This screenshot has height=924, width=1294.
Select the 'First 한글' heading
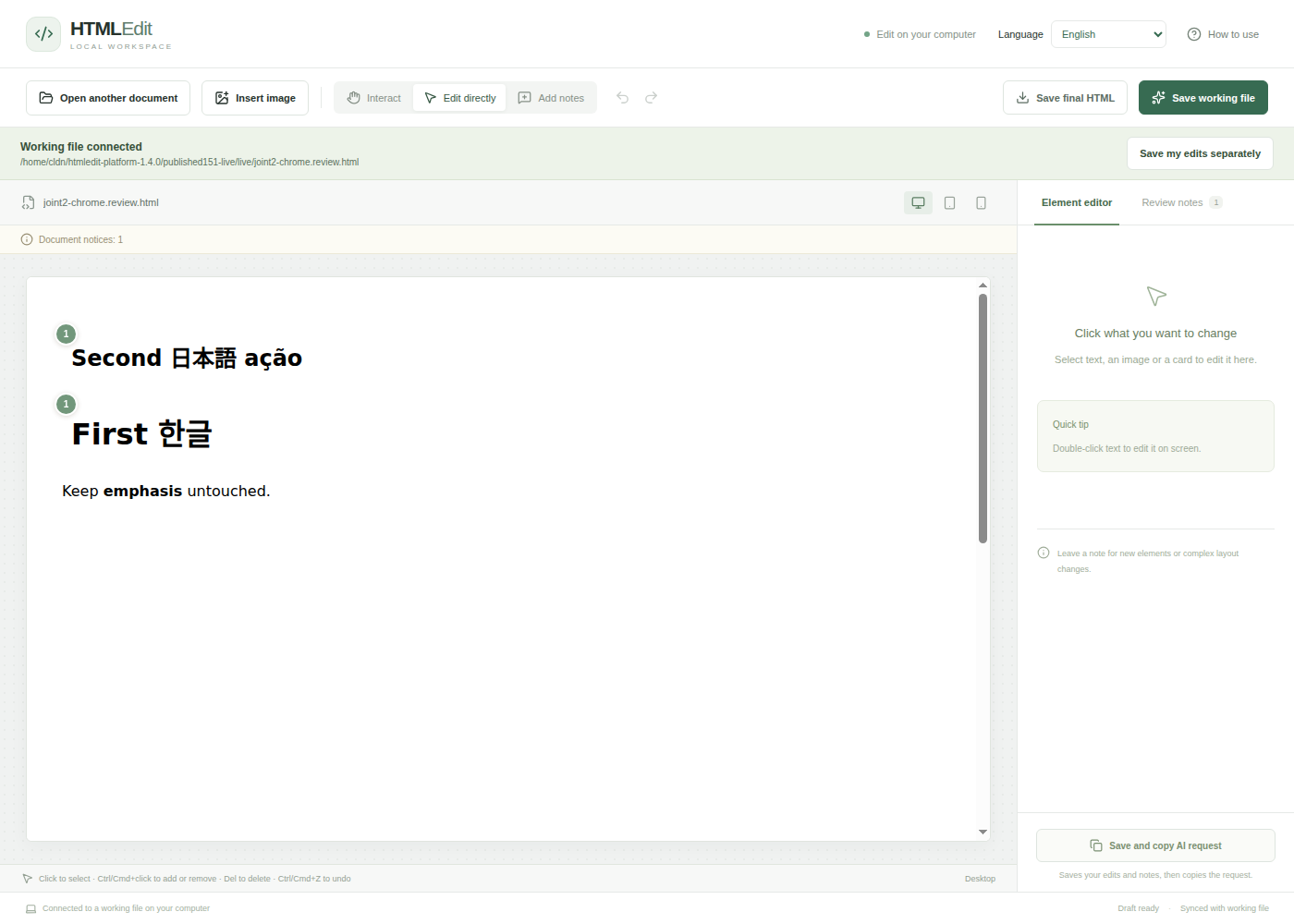pos(142,433)
